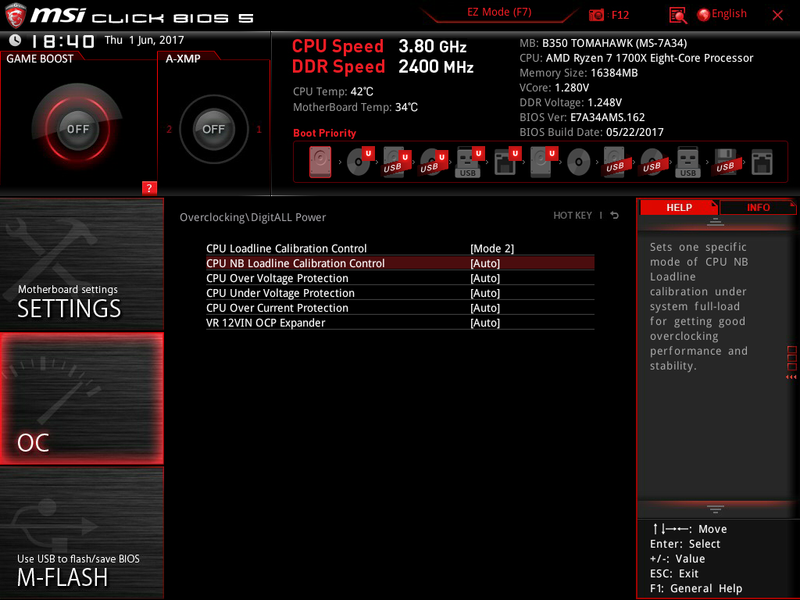Select the UEFI CD/DVD boot device icon
800x600 pixels.
point(359,162)
